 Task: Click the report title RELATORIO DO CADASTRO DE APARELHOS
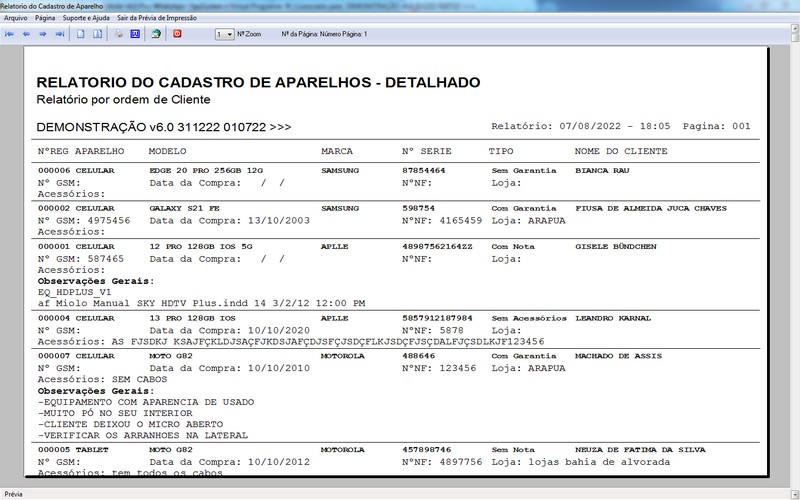[258, 82]
